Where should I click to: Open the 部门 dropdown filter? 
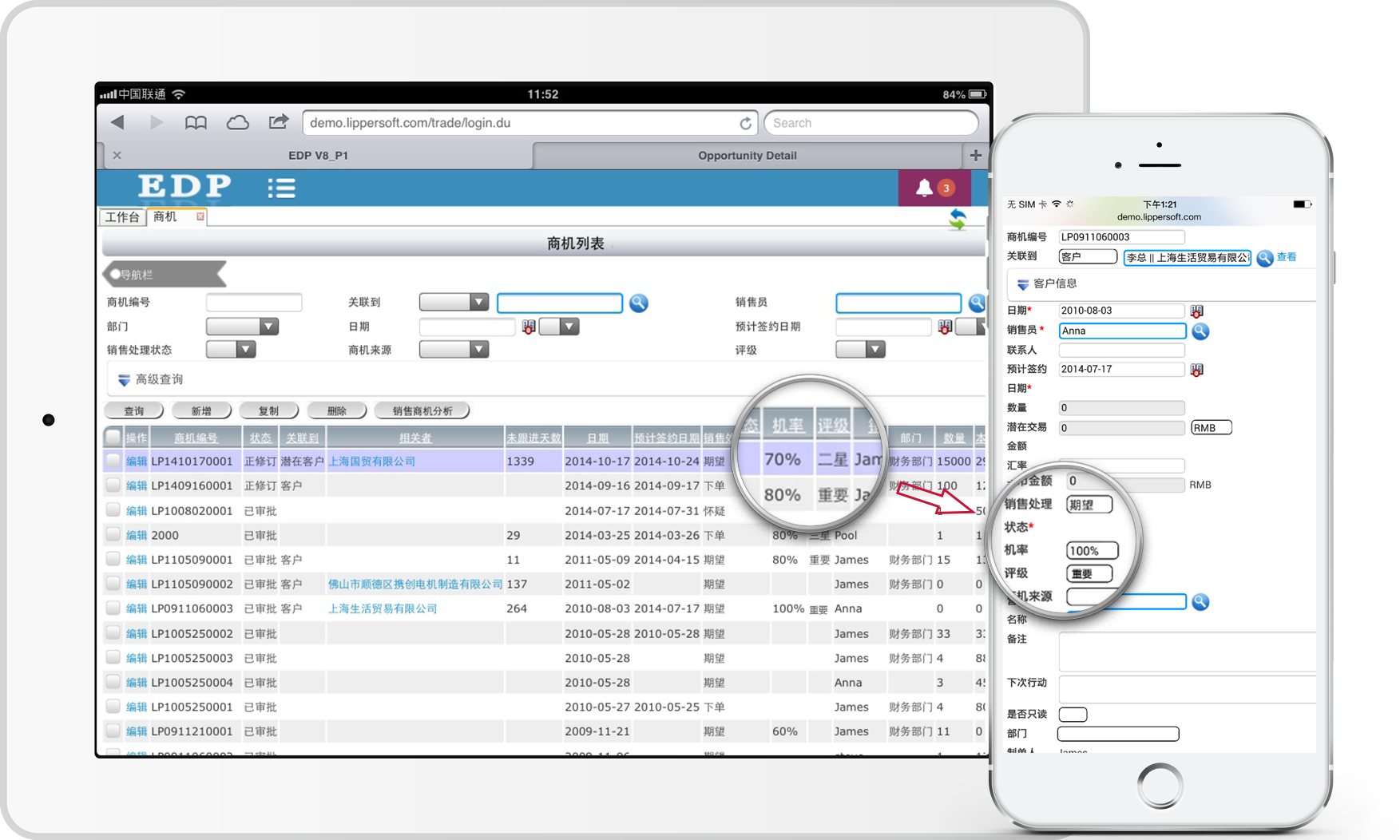point(242,327)
